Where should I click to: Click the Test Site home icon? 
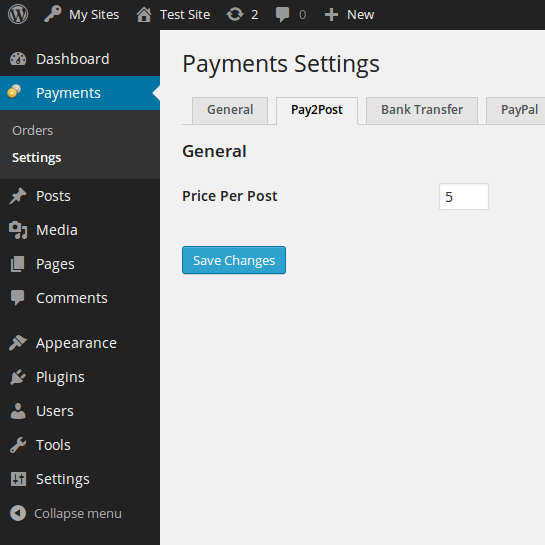[x=144, y=15]
